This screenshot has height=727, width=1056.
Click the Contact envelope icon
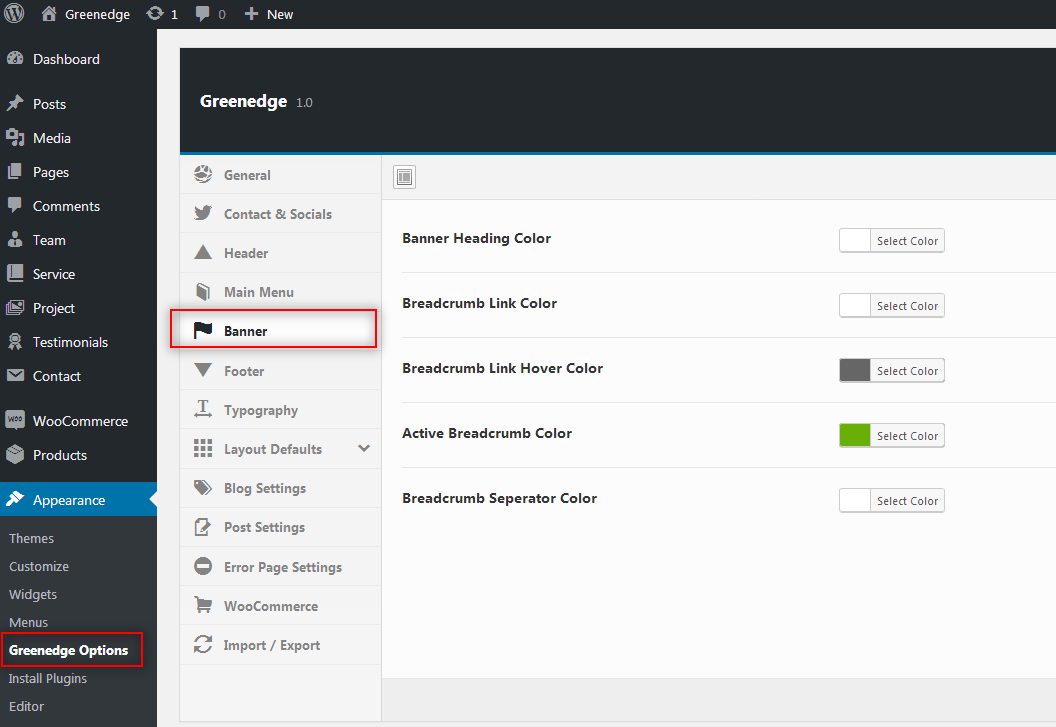coord(15,375)
